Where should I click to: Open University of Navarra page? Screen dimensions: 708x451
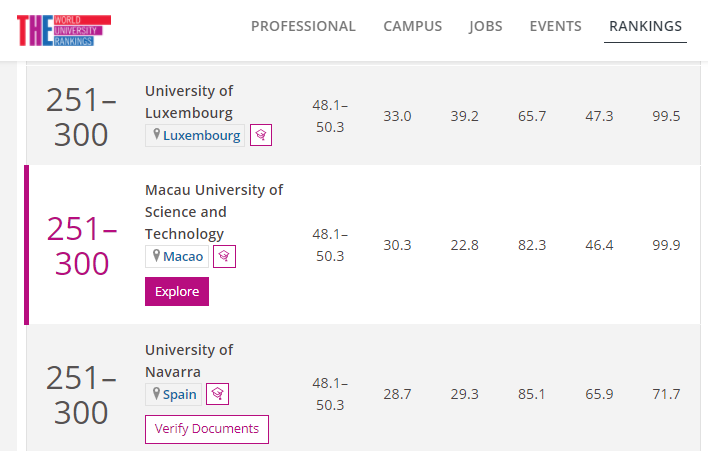point(189,361)
